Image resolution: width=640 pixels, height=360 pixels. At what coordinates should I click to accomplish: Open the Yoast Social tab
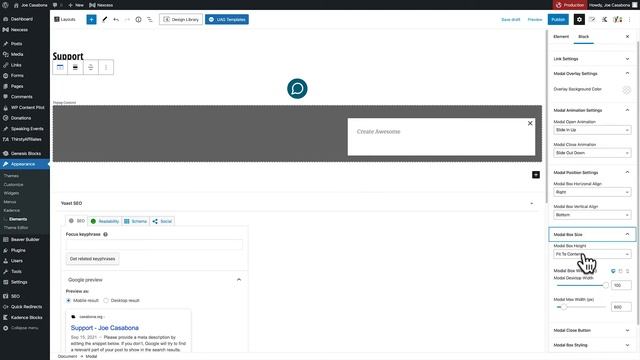point(162,221)
